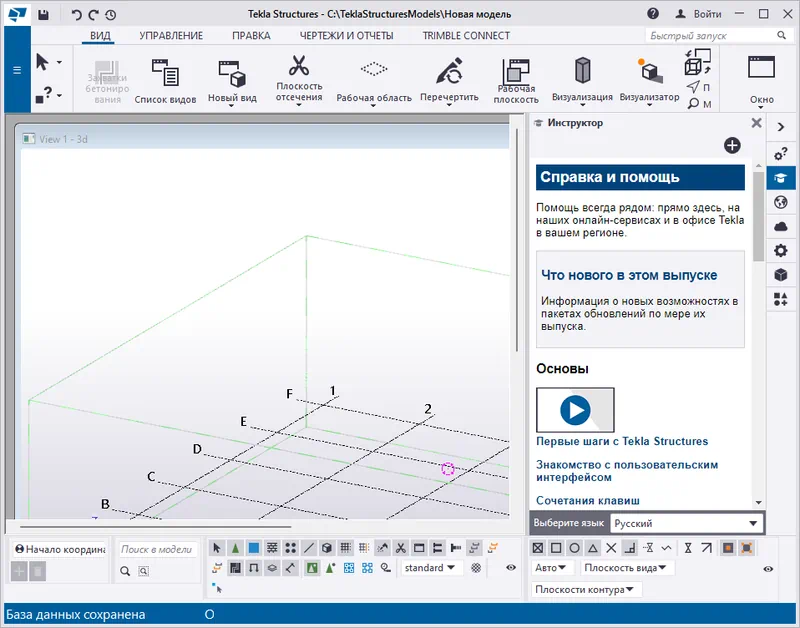Click the magnifier zoom icon in ribbon
The image size is (800, 628).
693,104
